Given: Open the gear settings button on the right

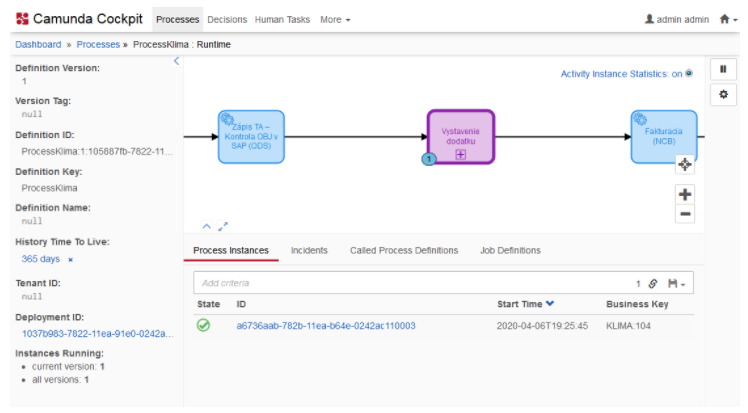Looking at the screenshot, I should click(x=723, y=94).
